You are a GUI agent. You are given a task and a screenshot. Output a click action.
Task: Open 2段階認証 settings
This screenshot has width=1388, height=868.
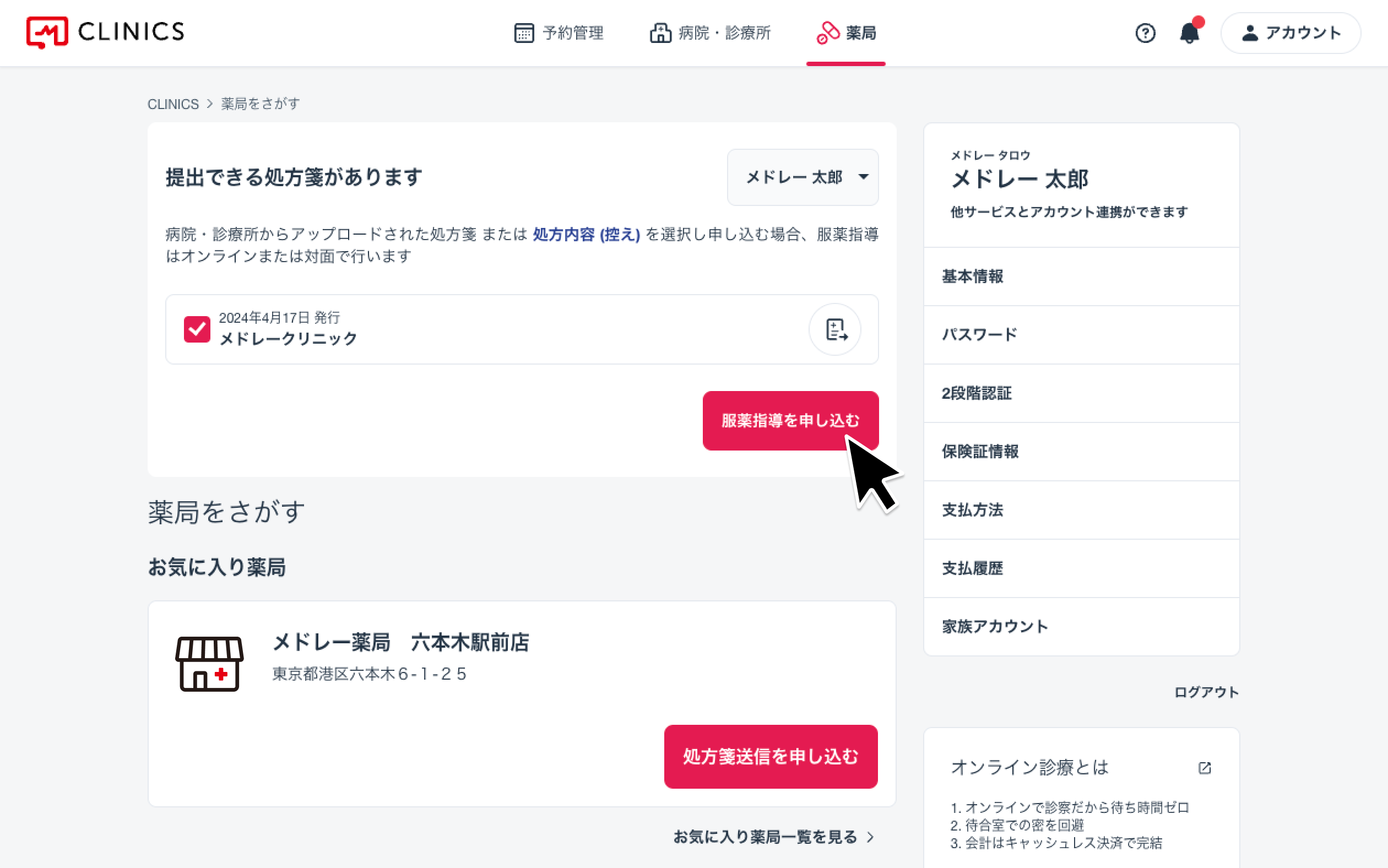[1081, 393]
